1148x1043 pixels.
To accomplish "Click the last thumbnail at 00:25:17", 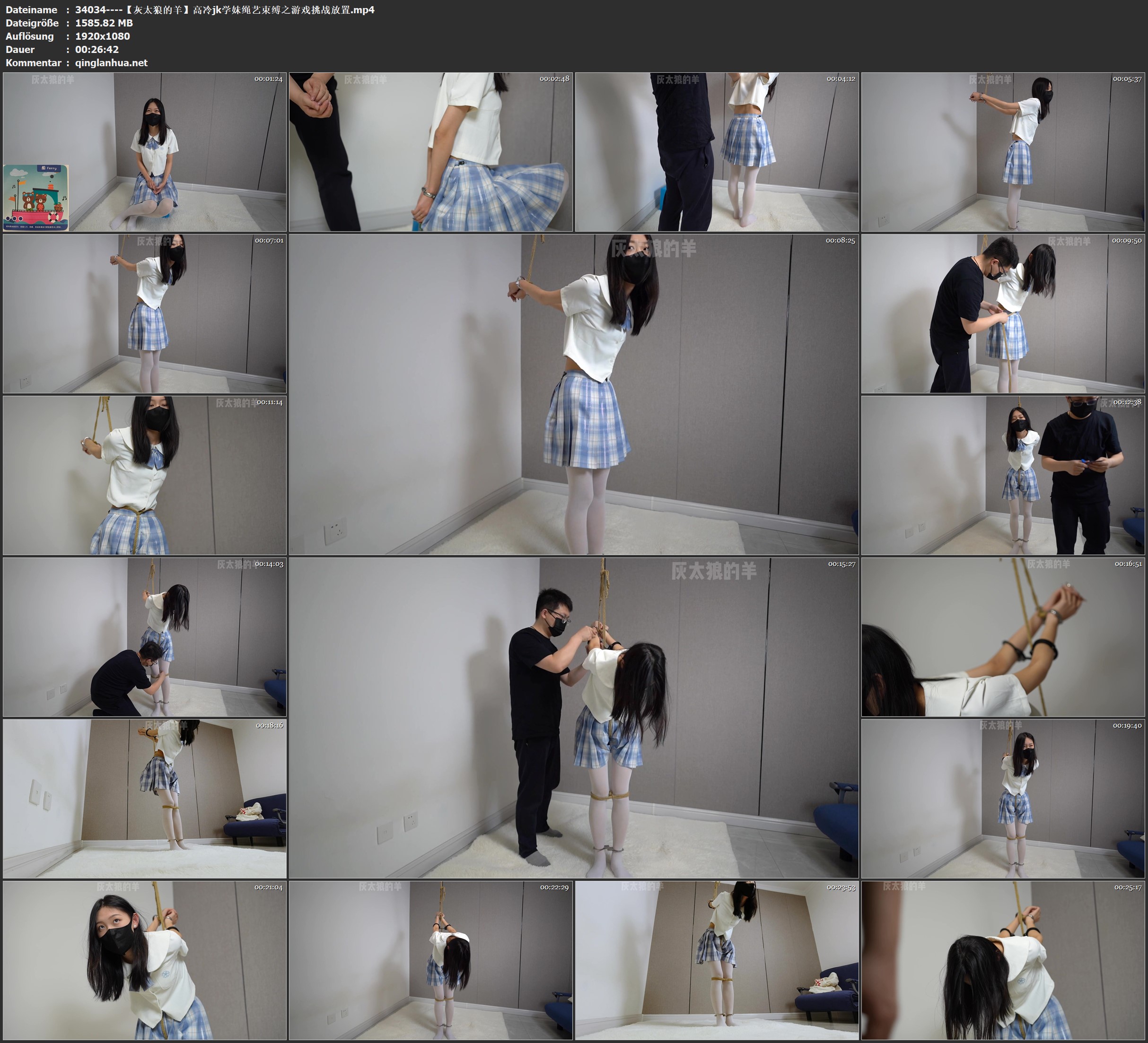I will pos(1002,960).
